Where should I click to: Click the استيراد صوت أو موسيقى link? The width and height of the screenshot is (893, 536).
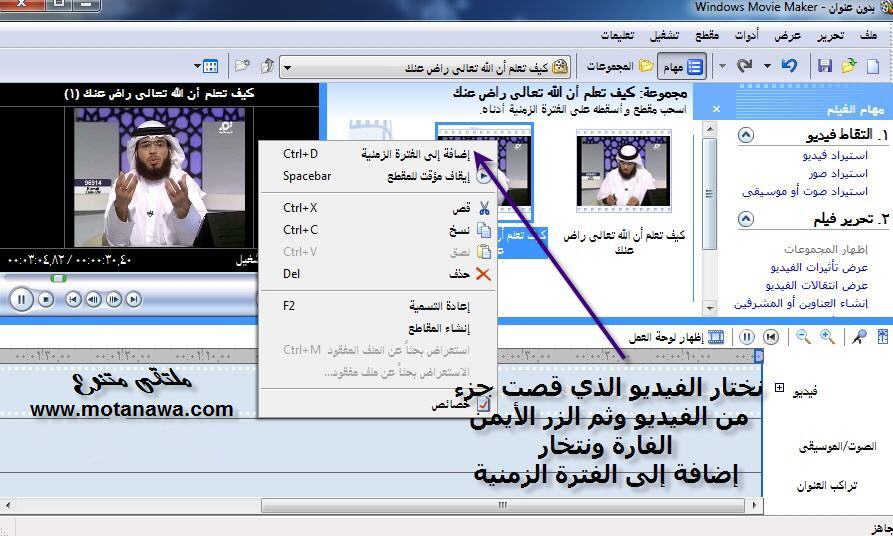[805, 192]
